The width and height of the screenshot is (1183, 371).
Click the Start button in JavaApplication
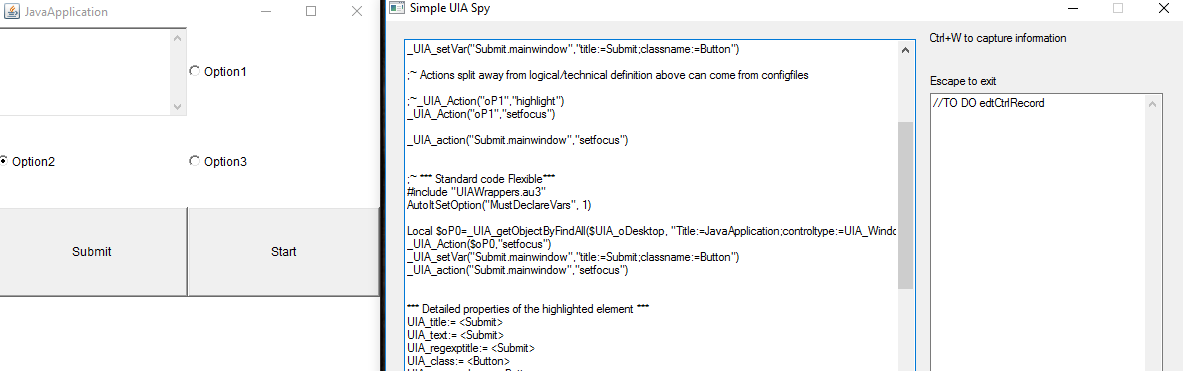point(283,252)
